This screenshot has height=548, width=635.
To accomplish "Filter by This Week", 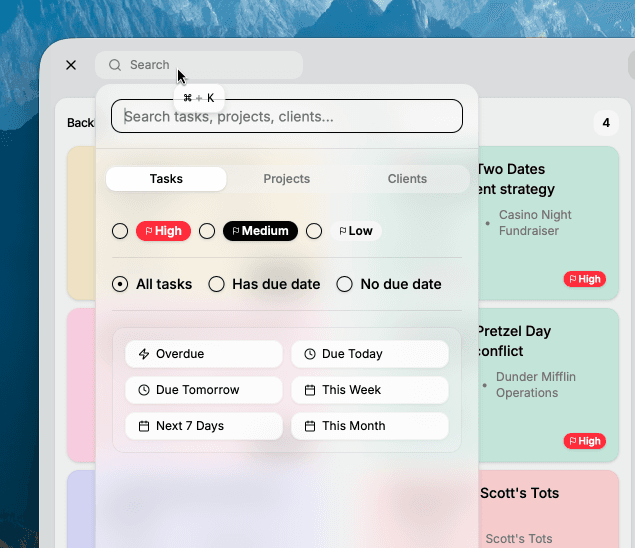I will point(370,390).
